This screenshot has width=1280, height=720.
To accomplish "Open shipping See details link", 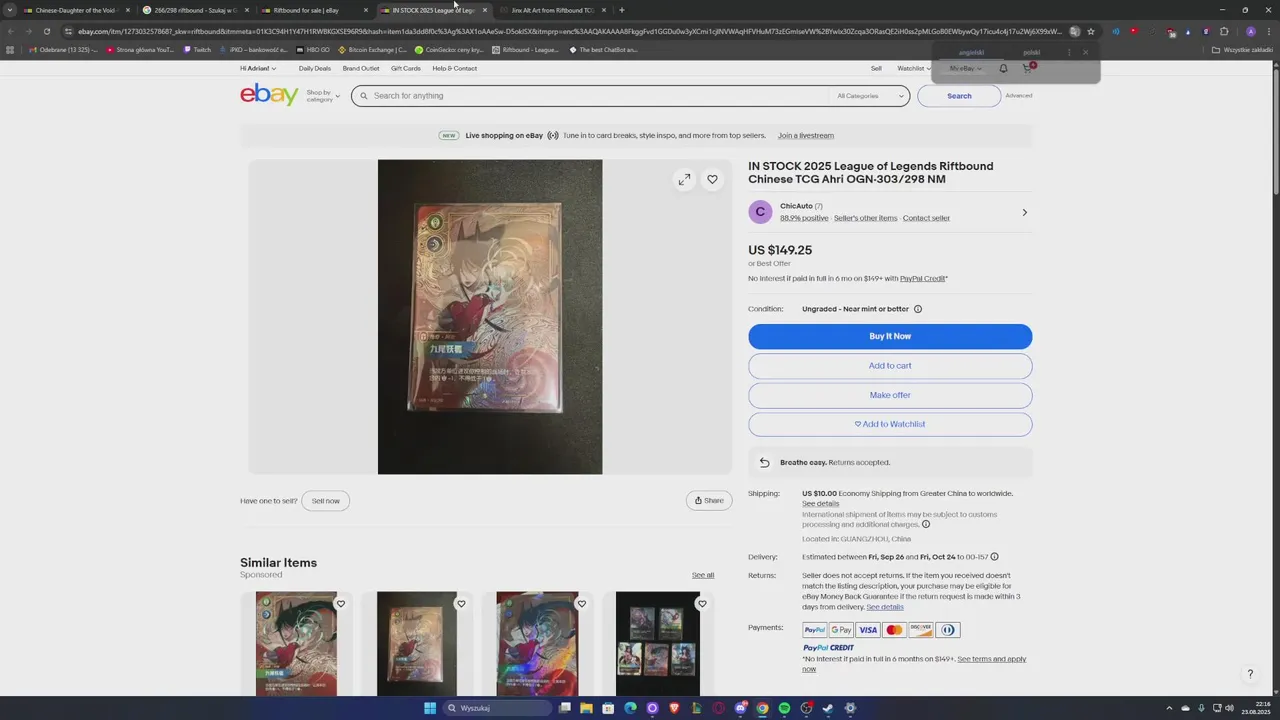I will (x=820, y=504).
